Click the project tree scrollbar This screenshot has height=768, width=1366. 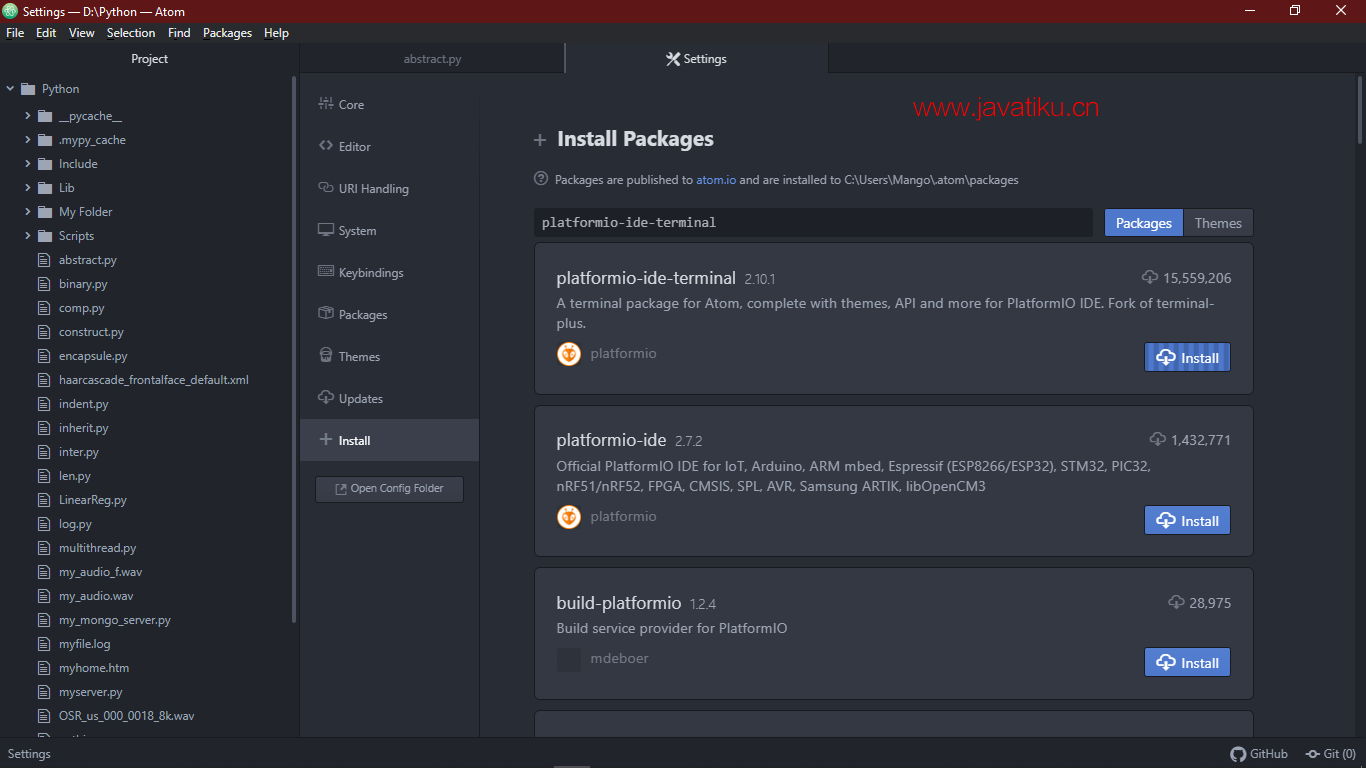294,350
